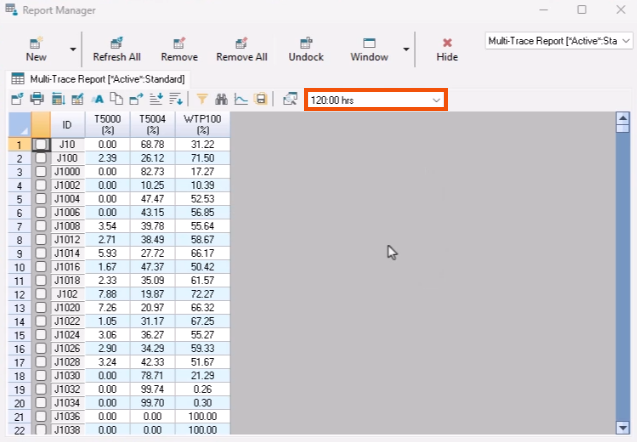The image size is (637, 442).
Task: Click the T5000 value 7.88
Action: tap(108, 294)
